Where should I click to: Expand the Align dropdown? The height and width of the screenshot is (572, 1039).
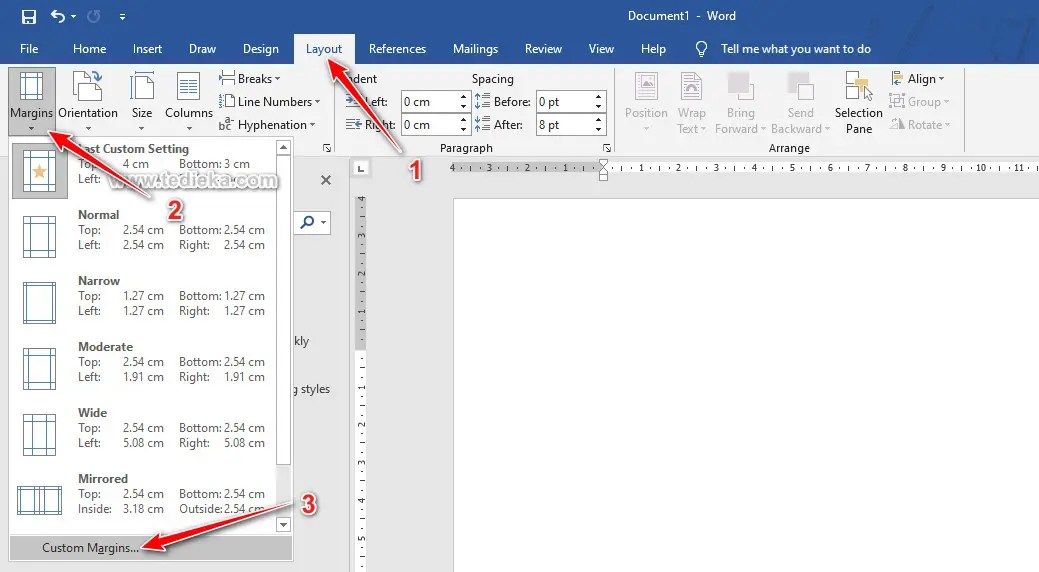click(x=918, y=79)
